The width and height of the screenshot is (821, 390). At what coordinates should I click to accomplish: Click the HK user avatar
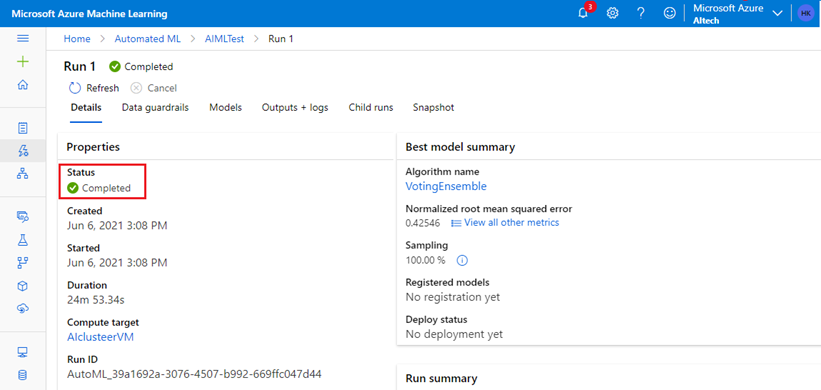tap(806, 14)
